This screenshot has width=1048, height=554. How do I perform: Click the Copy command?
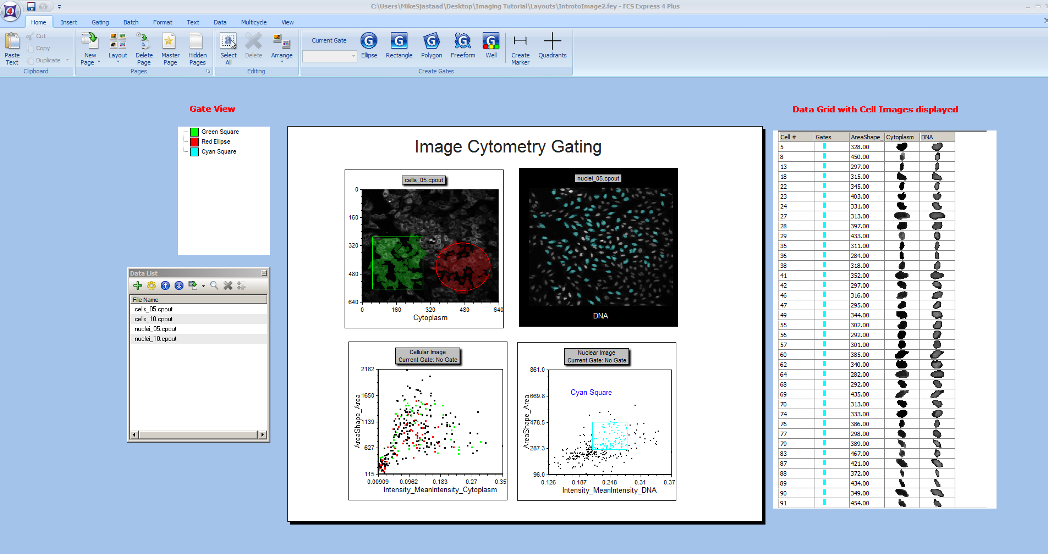click(x=39, y=48)
